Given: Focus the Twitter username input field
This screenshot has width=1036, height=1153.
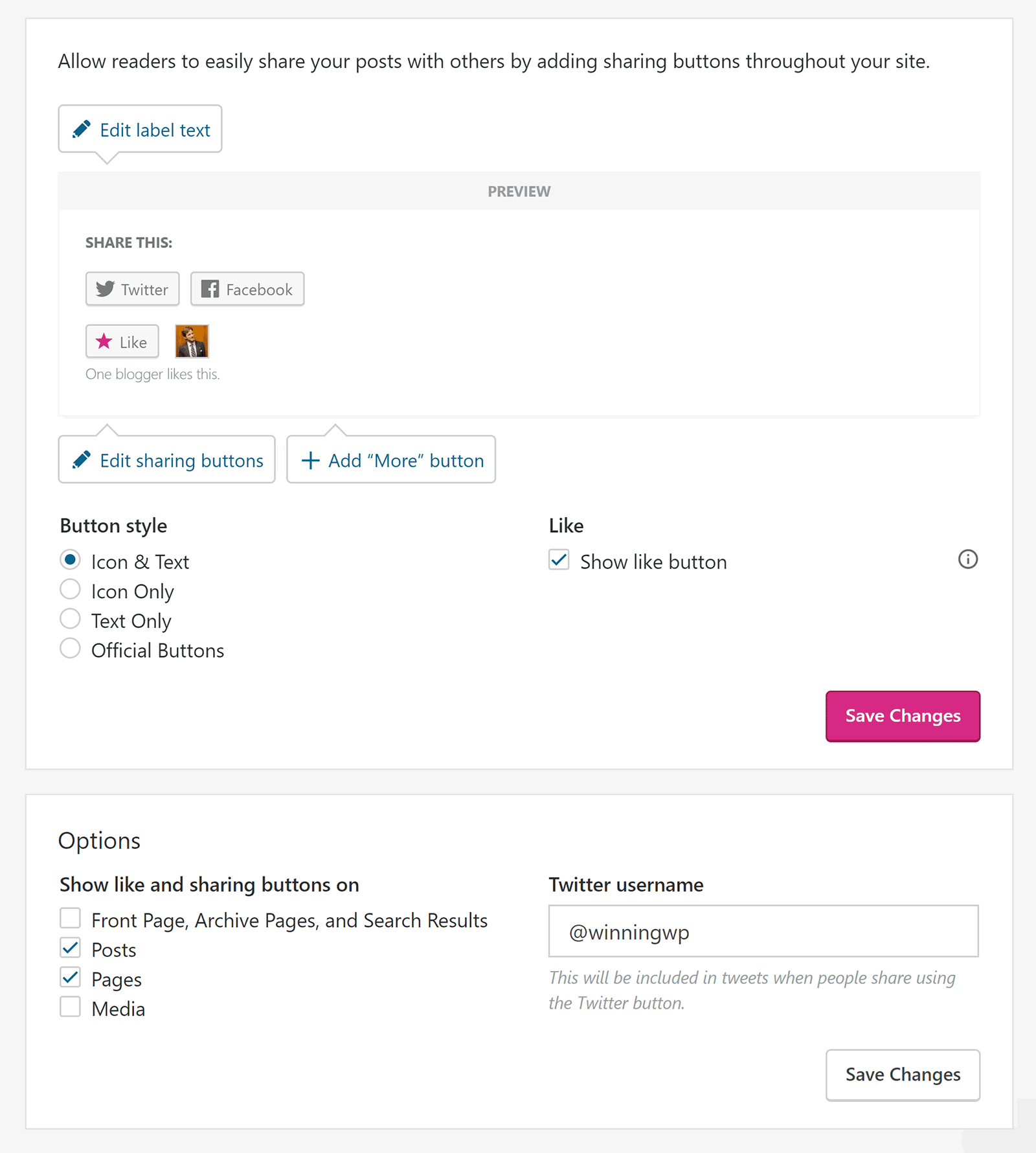Looking at the screenshot, I should coord(763,931).
